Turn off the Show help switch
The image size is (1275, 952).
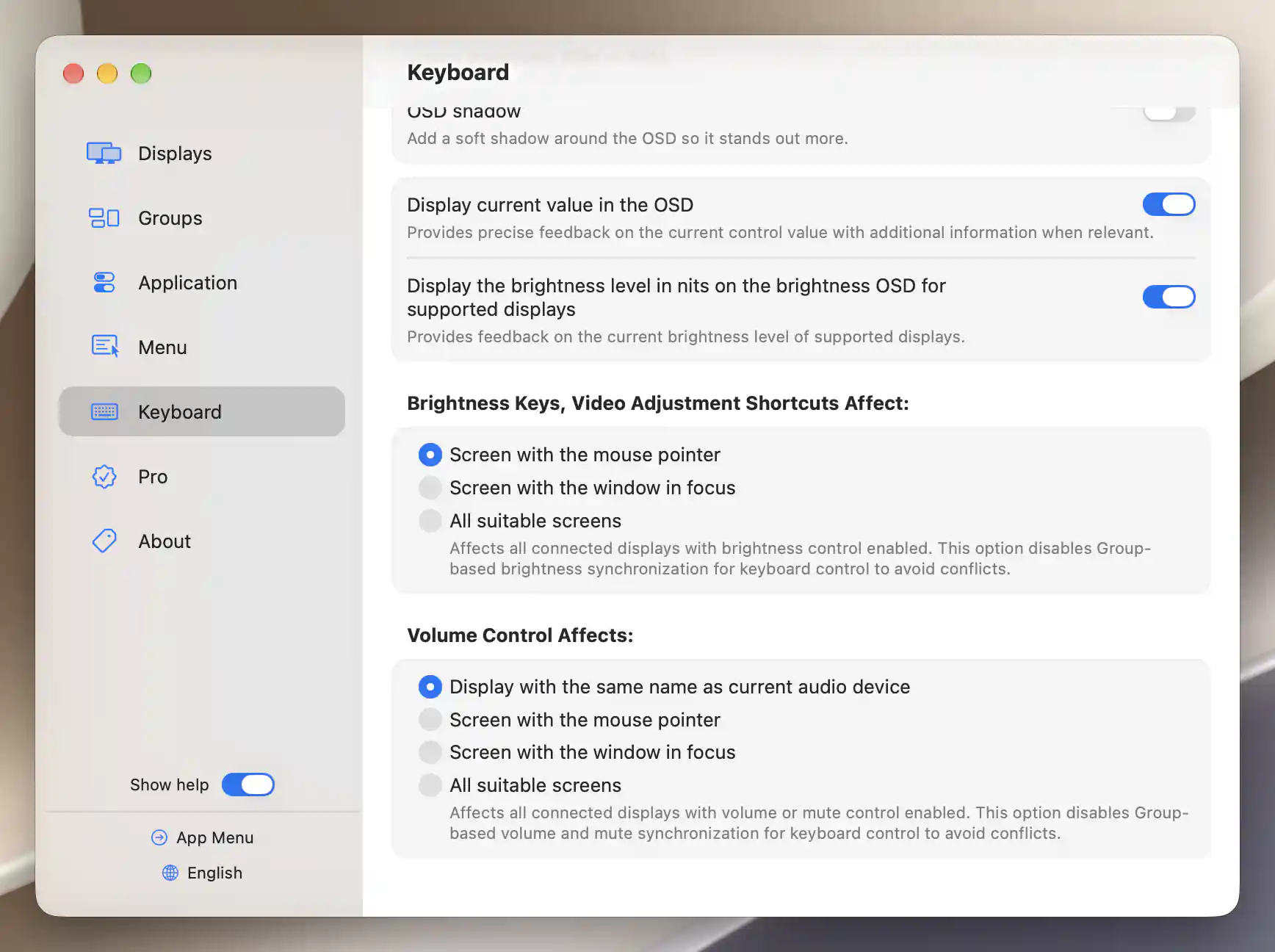point(248,785)
